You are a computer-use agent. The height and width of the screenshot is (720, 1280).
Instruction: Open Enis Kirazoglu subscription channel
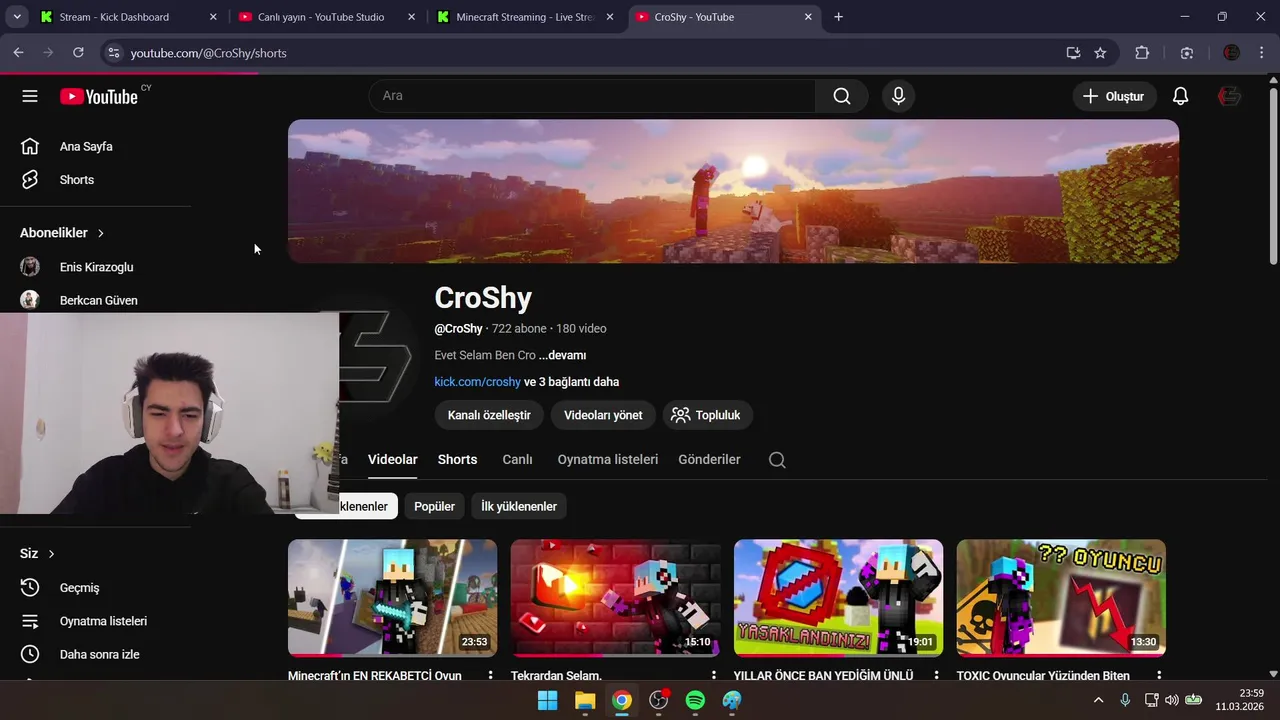[95, 267]
